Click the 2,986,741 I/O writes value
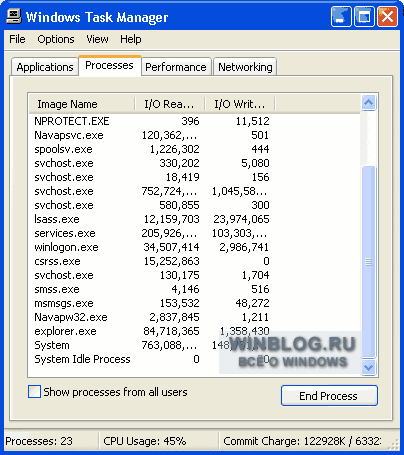 tap(244, 247)
